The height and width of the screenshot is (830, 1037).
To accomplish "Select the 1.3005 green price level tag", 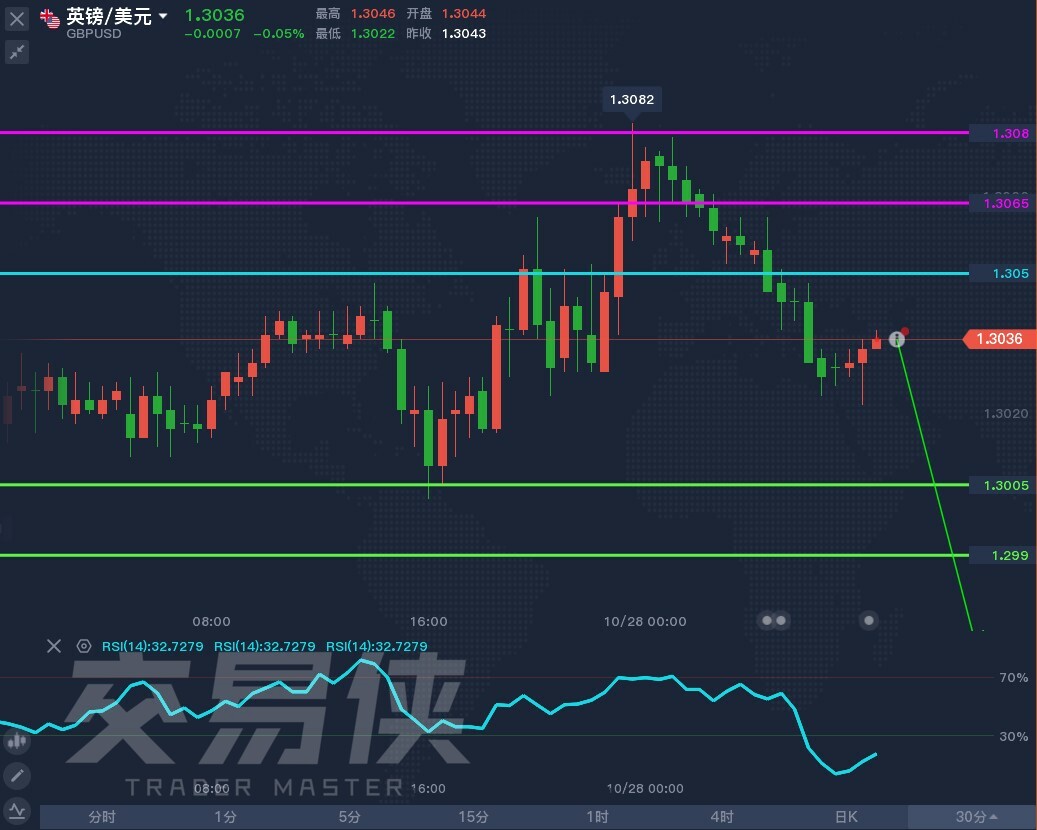I will pos(1003,485).
